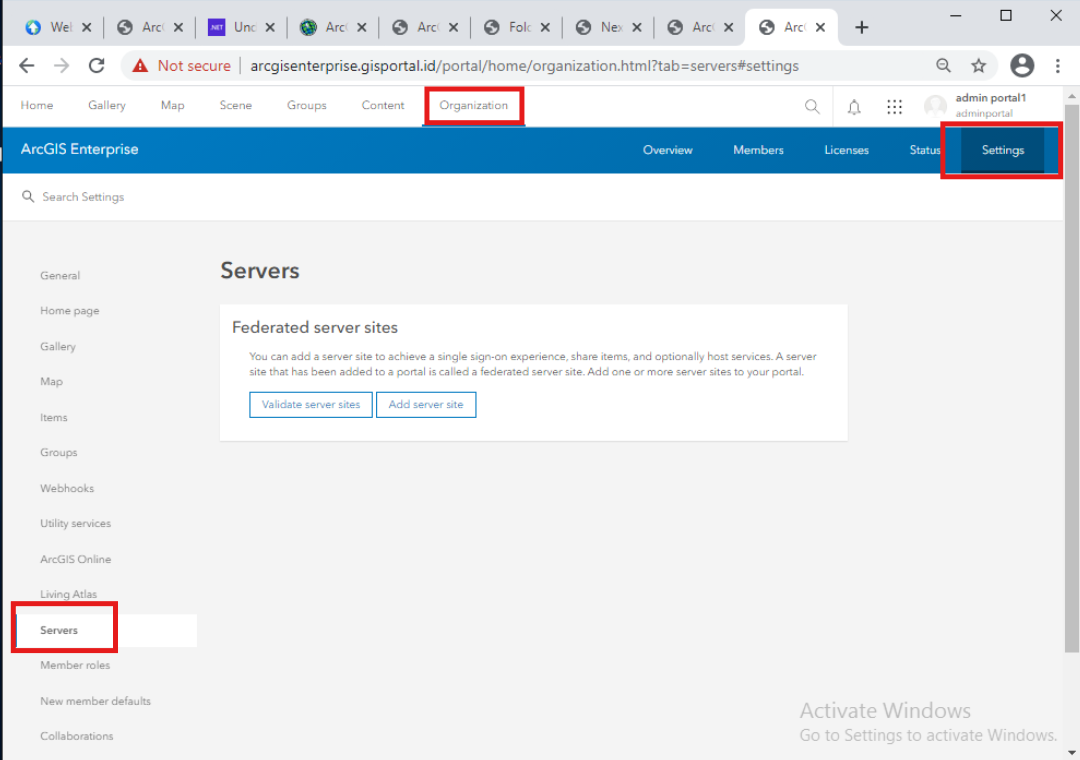Bookmark this page with the star icon

tap(979, 65)
